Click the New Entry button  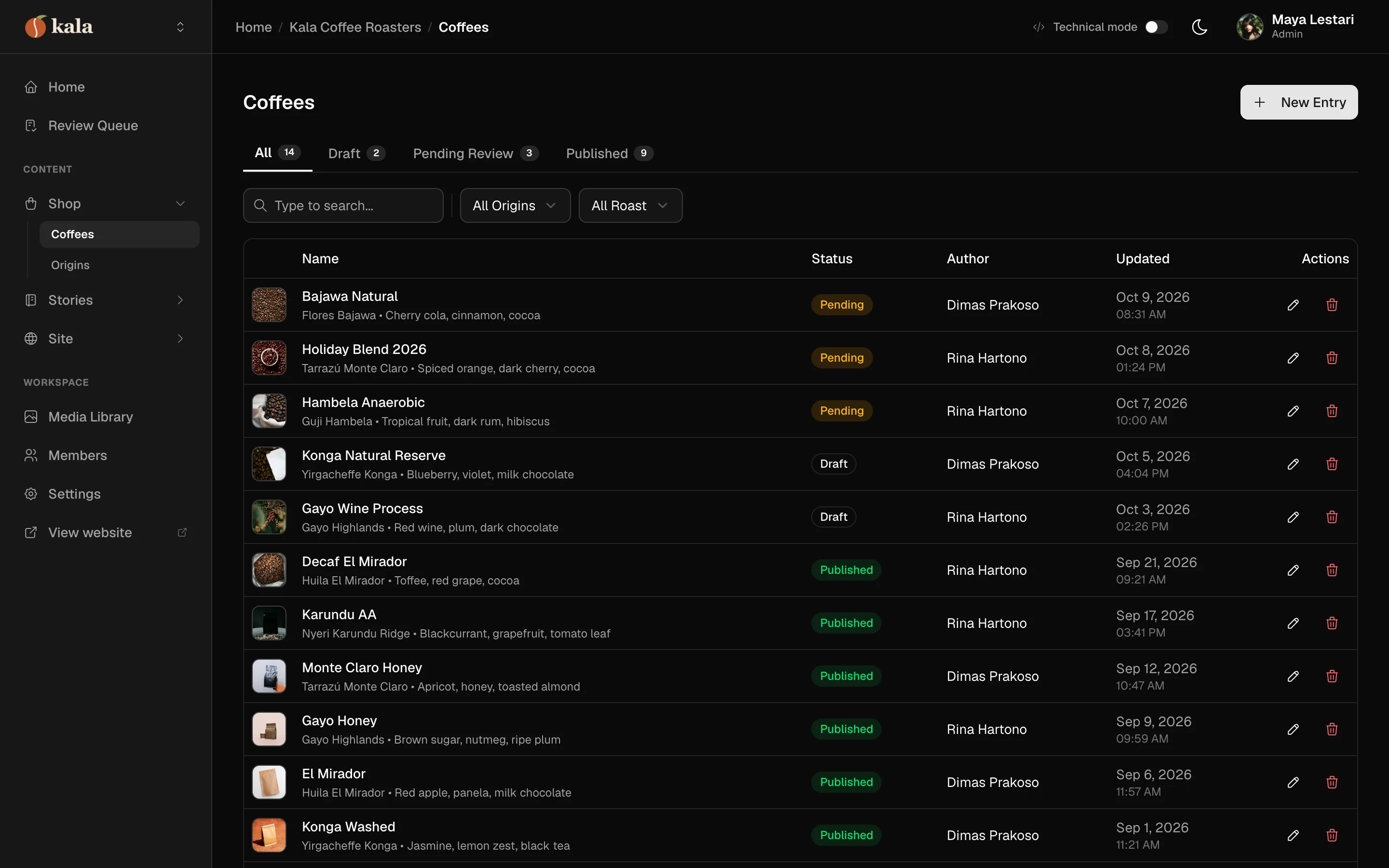(1298, 102)
